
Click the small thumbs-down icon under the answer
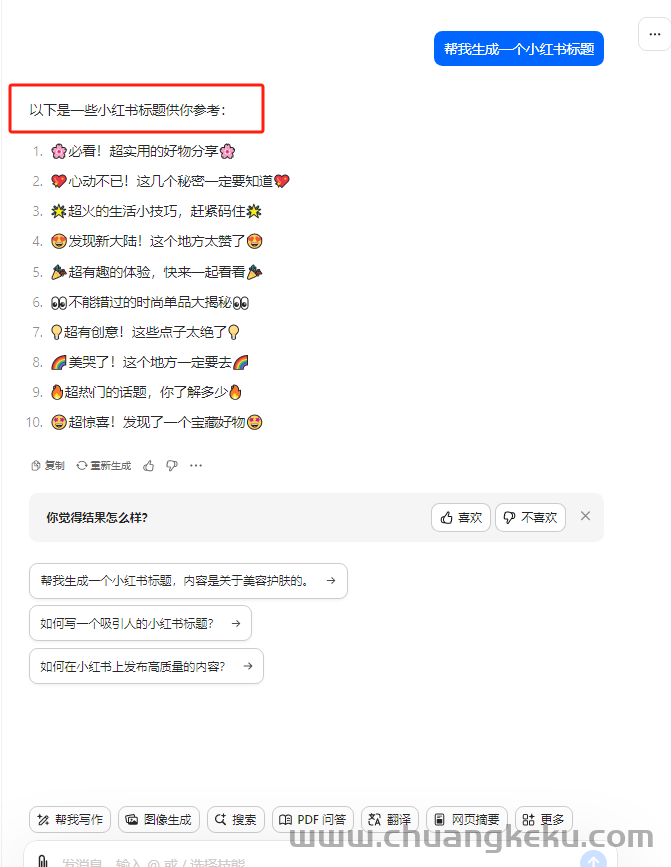[172, 466]
